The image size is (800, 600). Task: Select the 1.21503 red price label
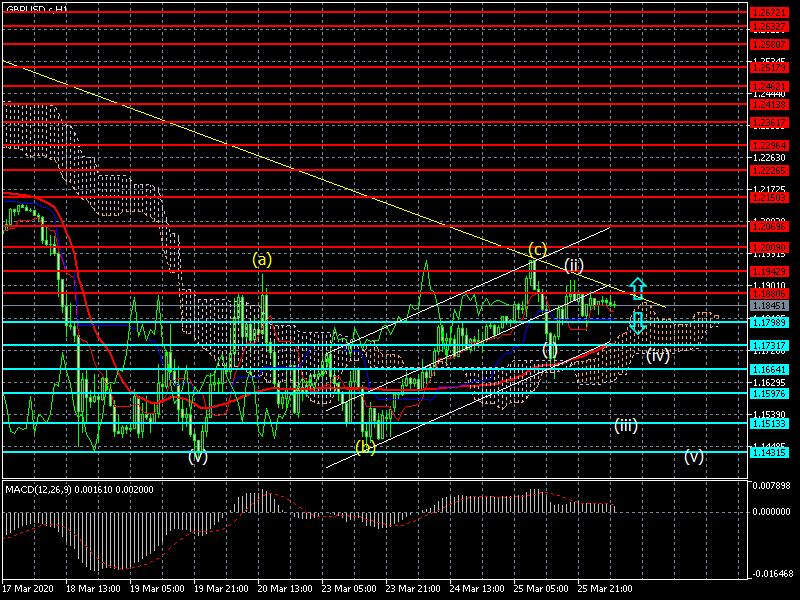(769, 197)
